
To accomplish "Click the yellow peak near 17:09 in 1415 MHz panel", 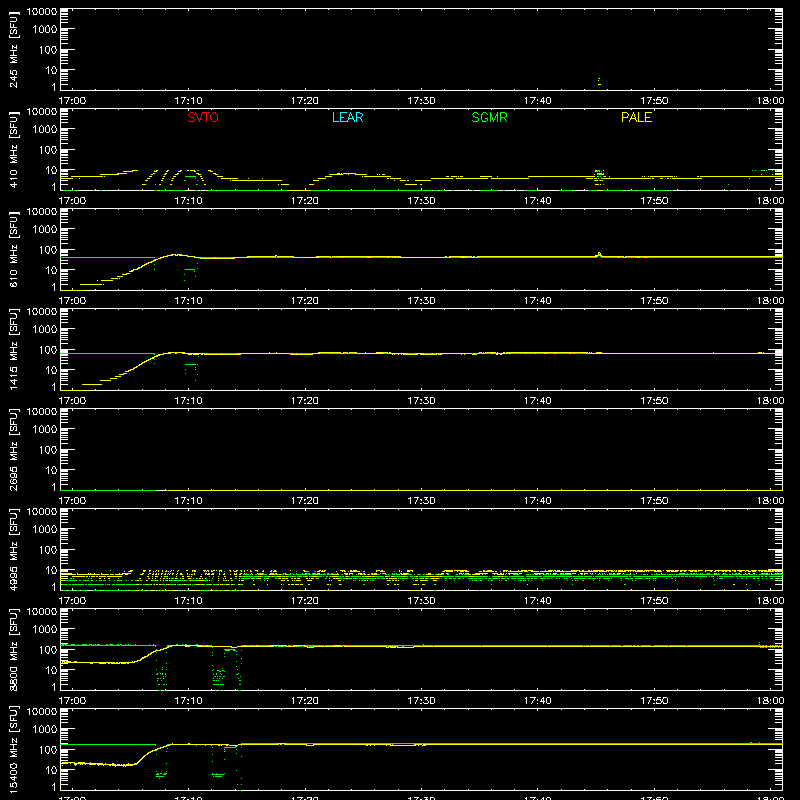I will 176,353.
